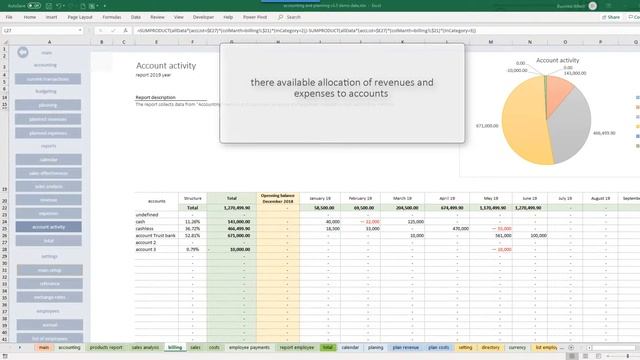
Task: Click the sheet tab scroll right arrow
Action: pos(20,347)
